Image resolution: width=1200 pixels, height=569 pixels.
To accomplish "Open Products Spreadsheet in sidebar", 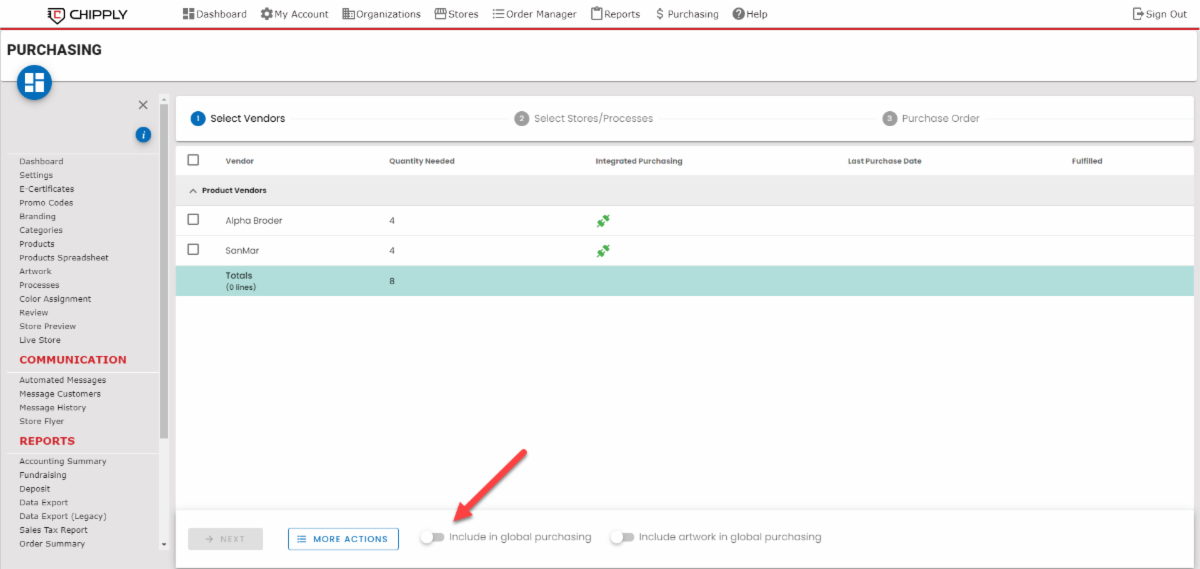I will click(64, 258).
